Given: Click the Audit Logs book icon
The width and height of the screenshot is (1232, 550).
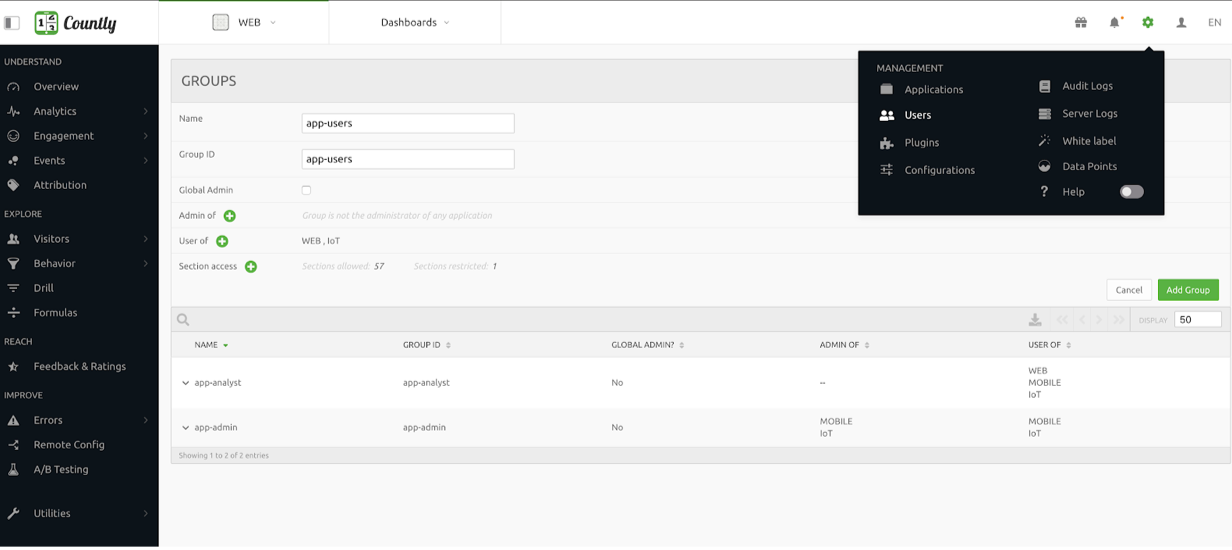Looking at the screenshot, I should (1045, 86).
